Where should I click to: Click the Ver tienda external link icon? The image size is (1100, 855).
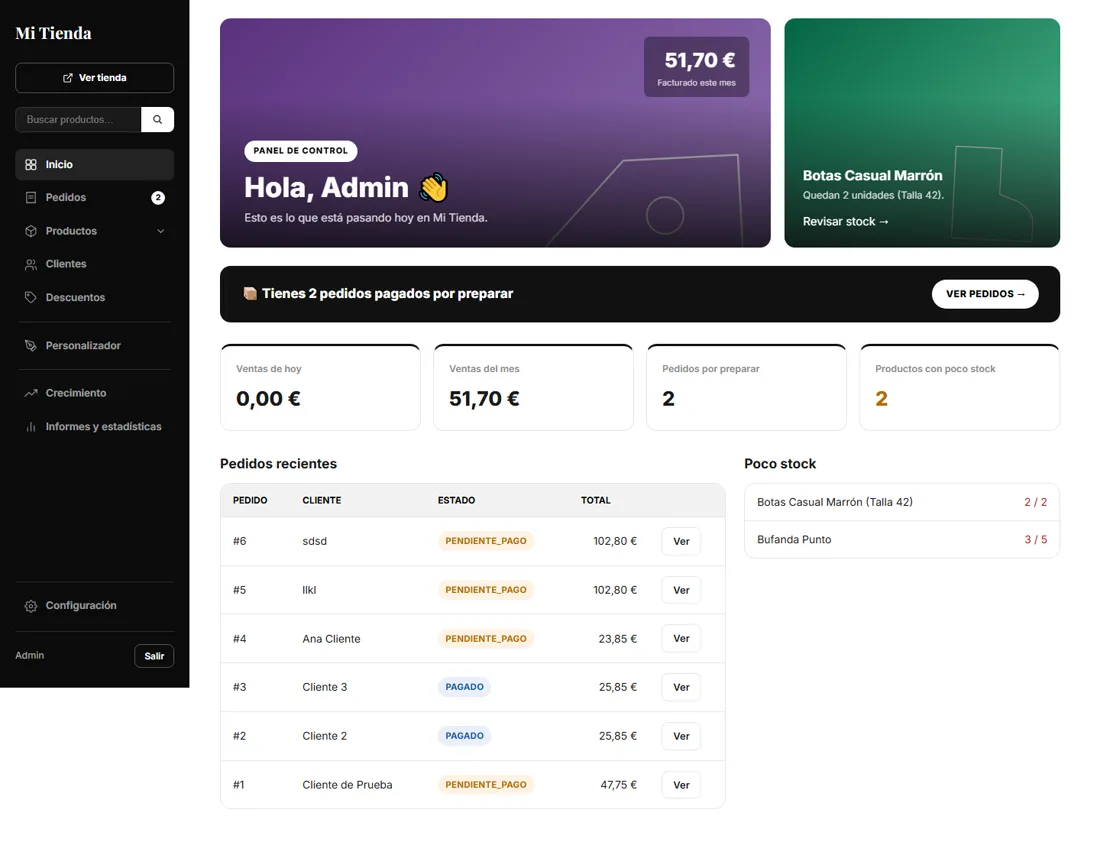point(68,78)
